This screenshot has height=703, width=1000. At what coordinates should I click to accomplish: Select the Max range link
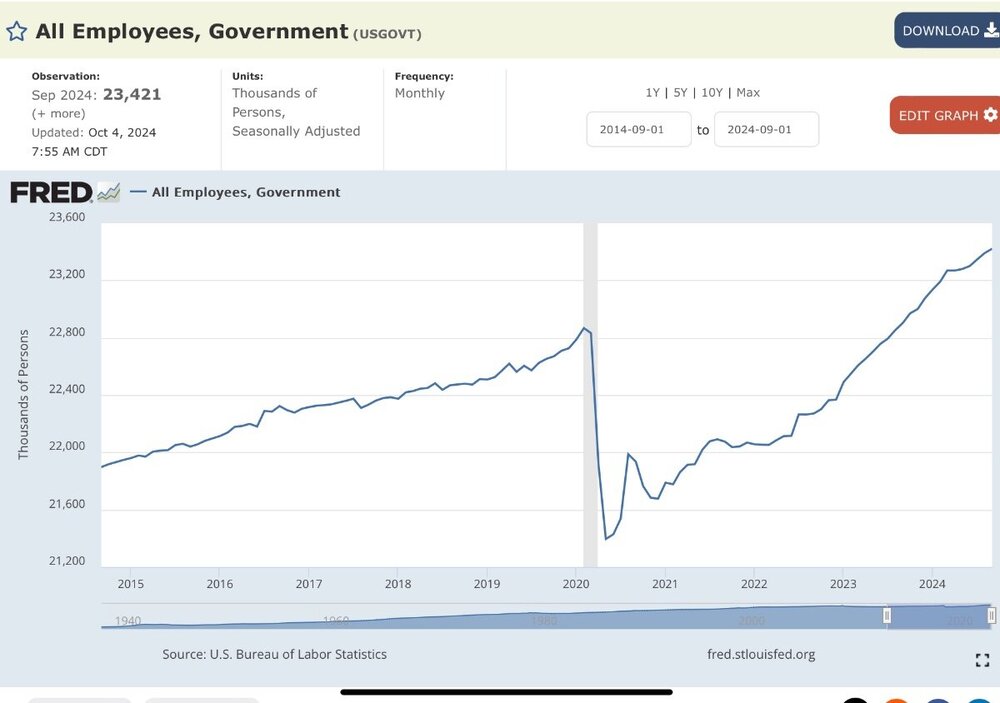point(748,92)
